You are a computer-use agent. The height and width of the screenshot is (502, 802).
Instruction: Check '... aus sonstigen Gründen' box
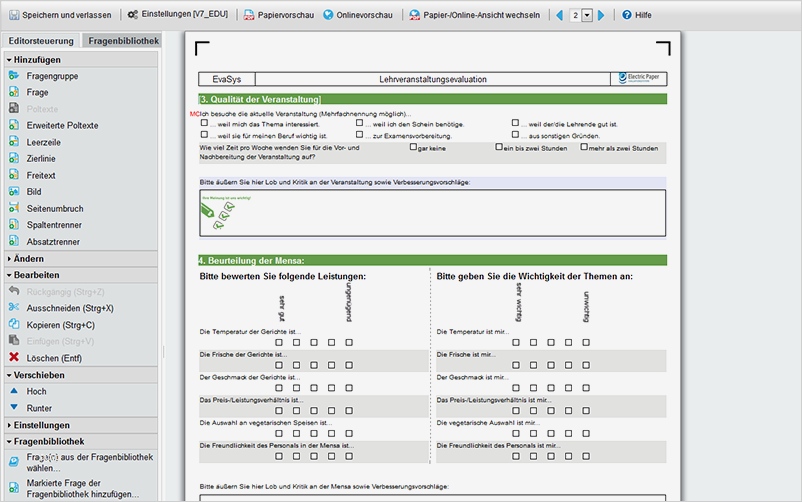515,135
